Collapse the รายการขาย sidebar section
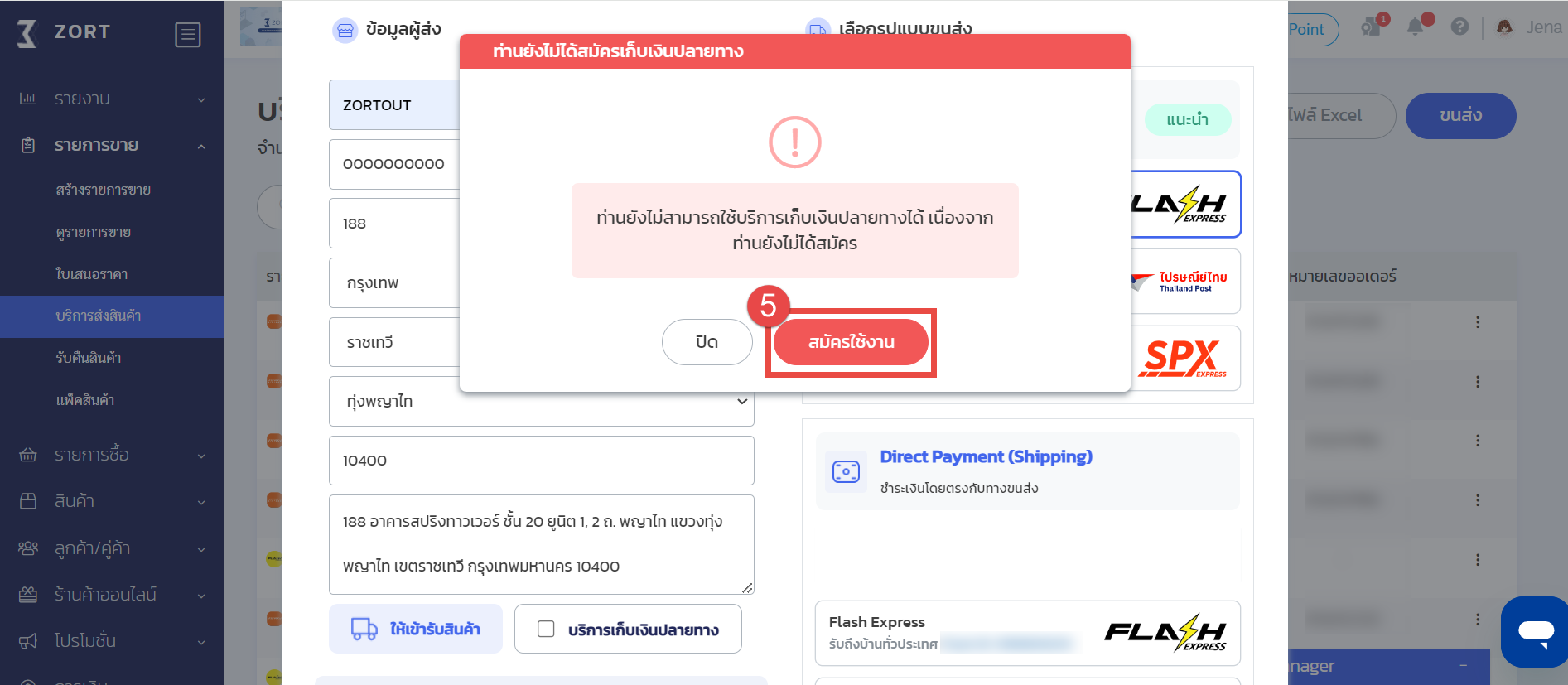Viewport: 1568px width, 685px height. (112, 145)
